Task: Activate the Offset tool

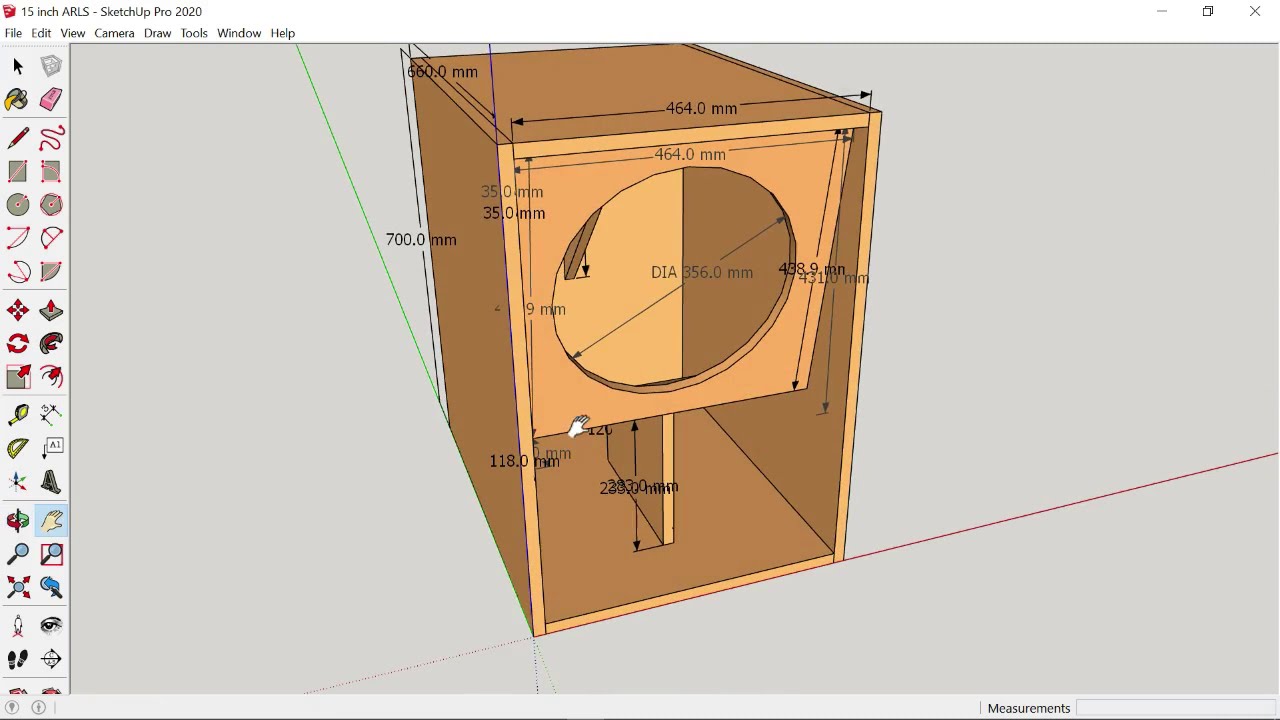Action: pos(51,377)
